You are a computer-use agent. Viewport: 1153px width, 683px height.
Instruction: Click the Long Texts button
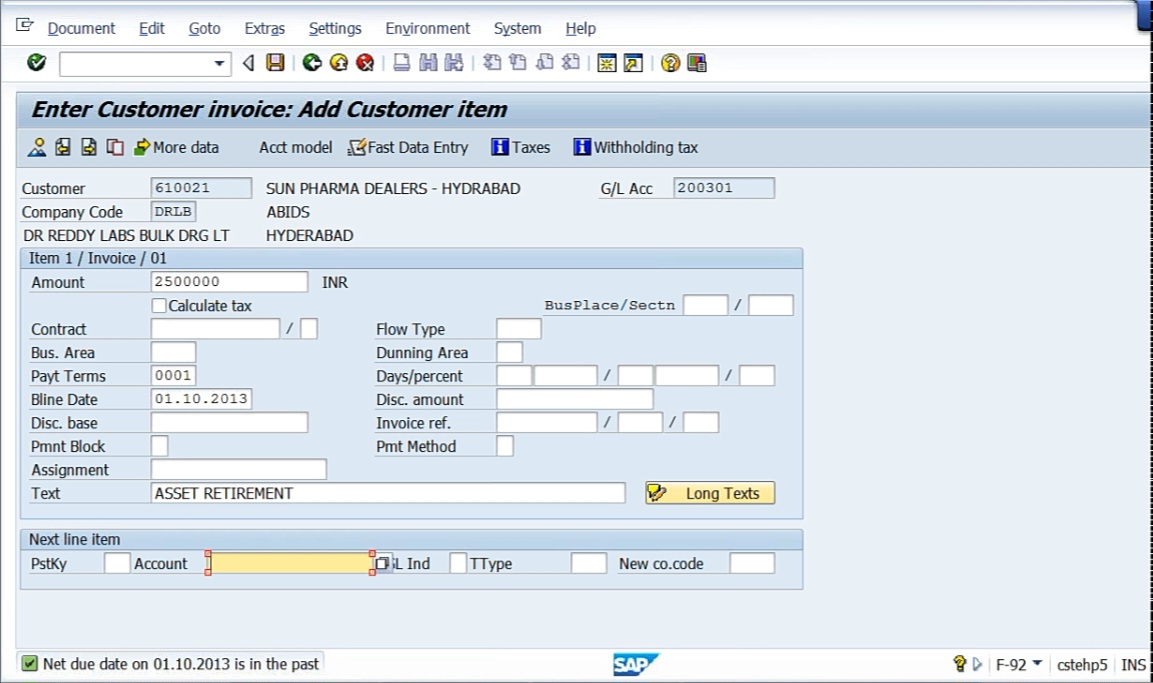(x=710, y=493)
